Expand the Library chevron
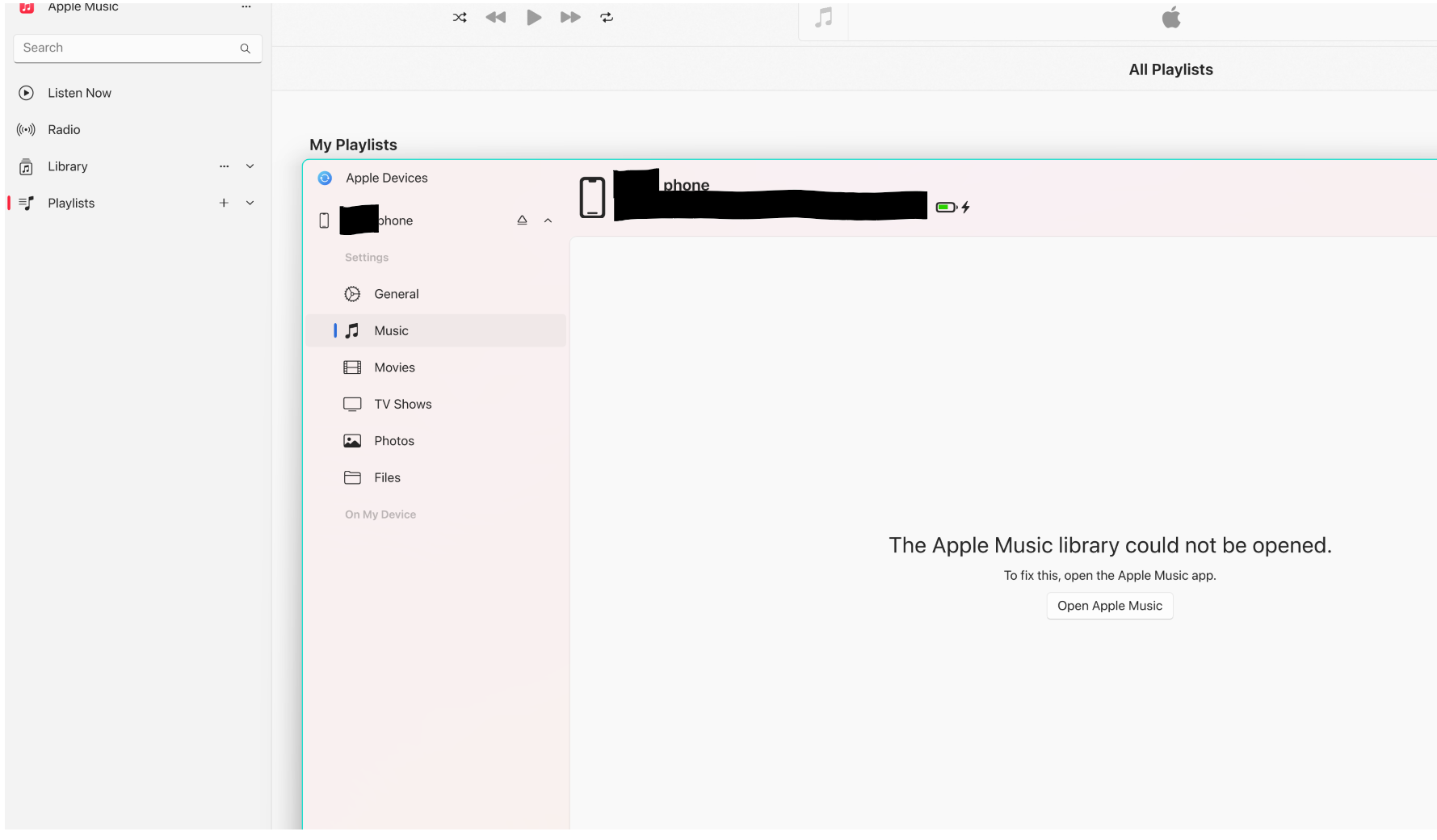Image resolution: width=1437 pixels, height=840 pixels. tap(250, 166)
